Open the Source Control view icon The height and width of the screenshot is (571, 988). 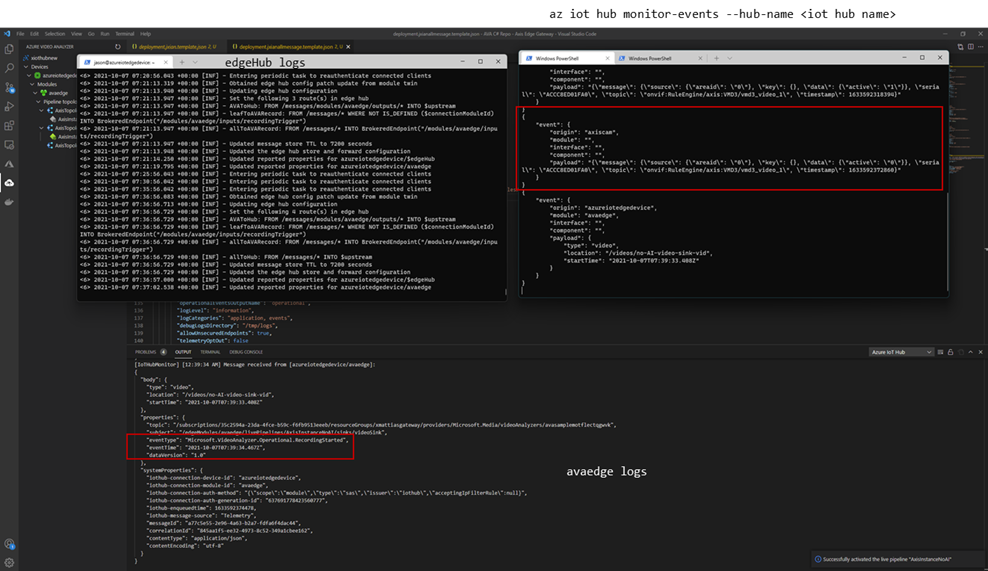pos(9,88)
